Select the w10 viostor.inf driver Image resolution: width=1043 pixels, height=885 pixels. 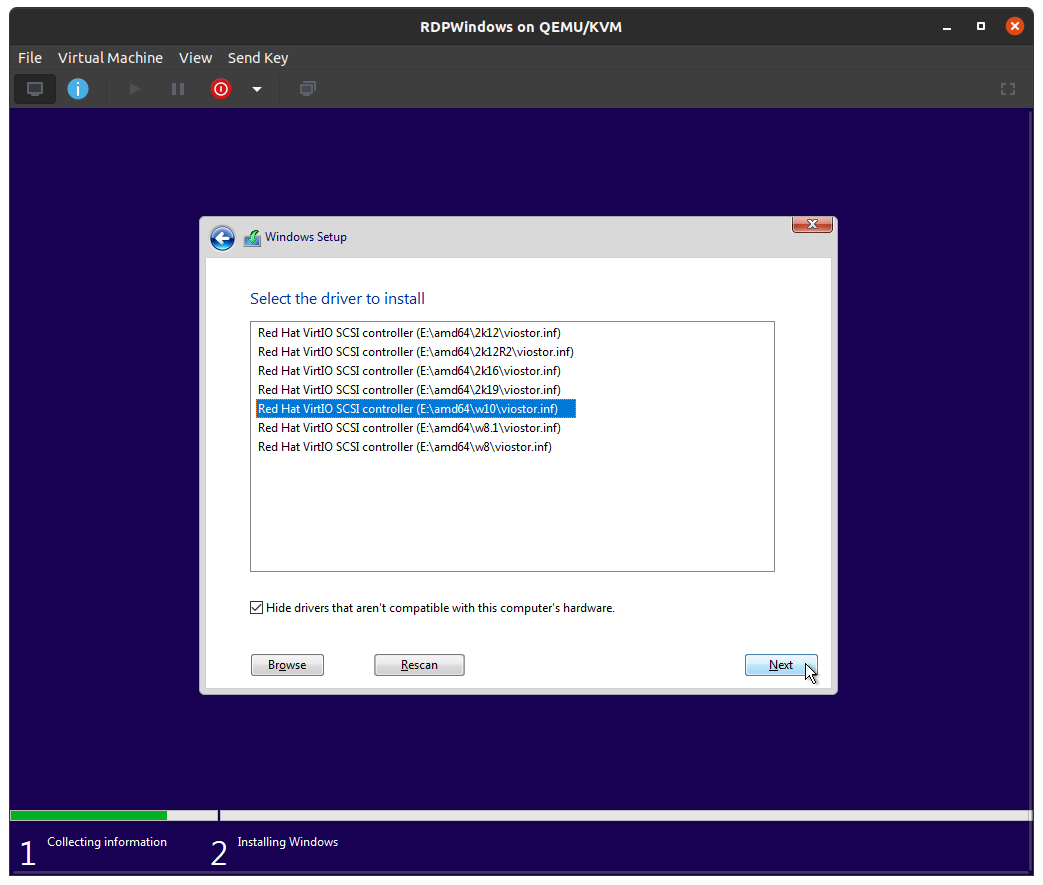point(415,409)
